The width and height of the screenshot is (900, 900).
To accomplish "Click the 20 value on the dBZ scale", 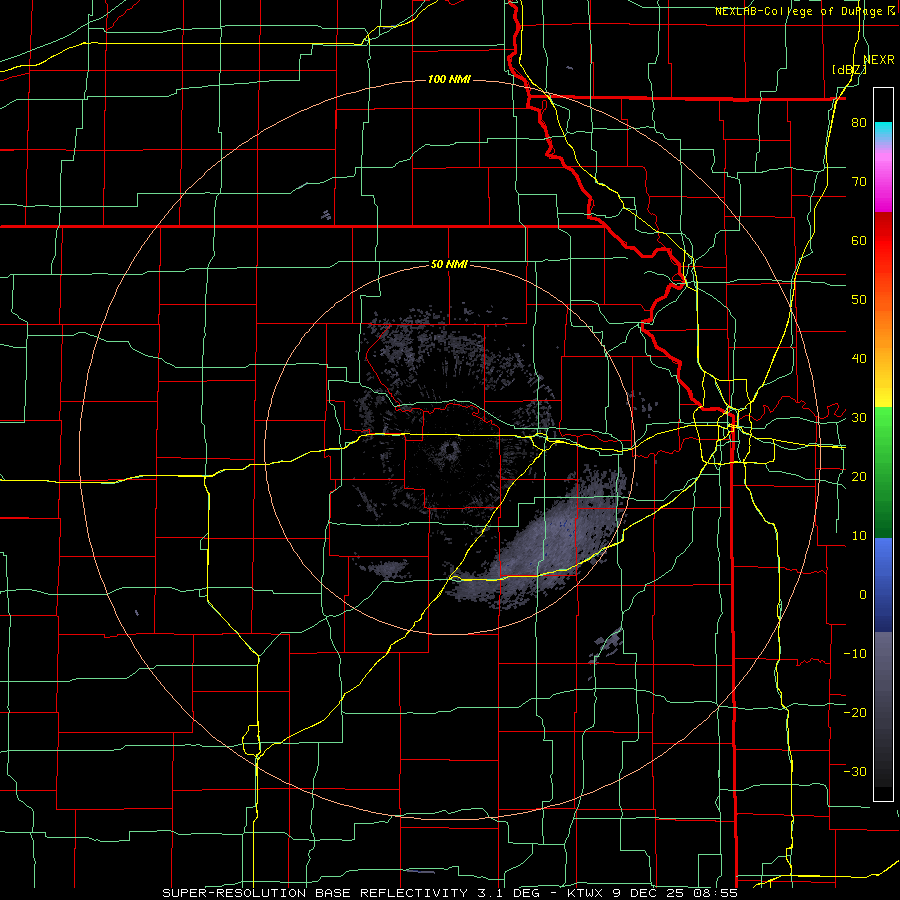I will (859, 476).
